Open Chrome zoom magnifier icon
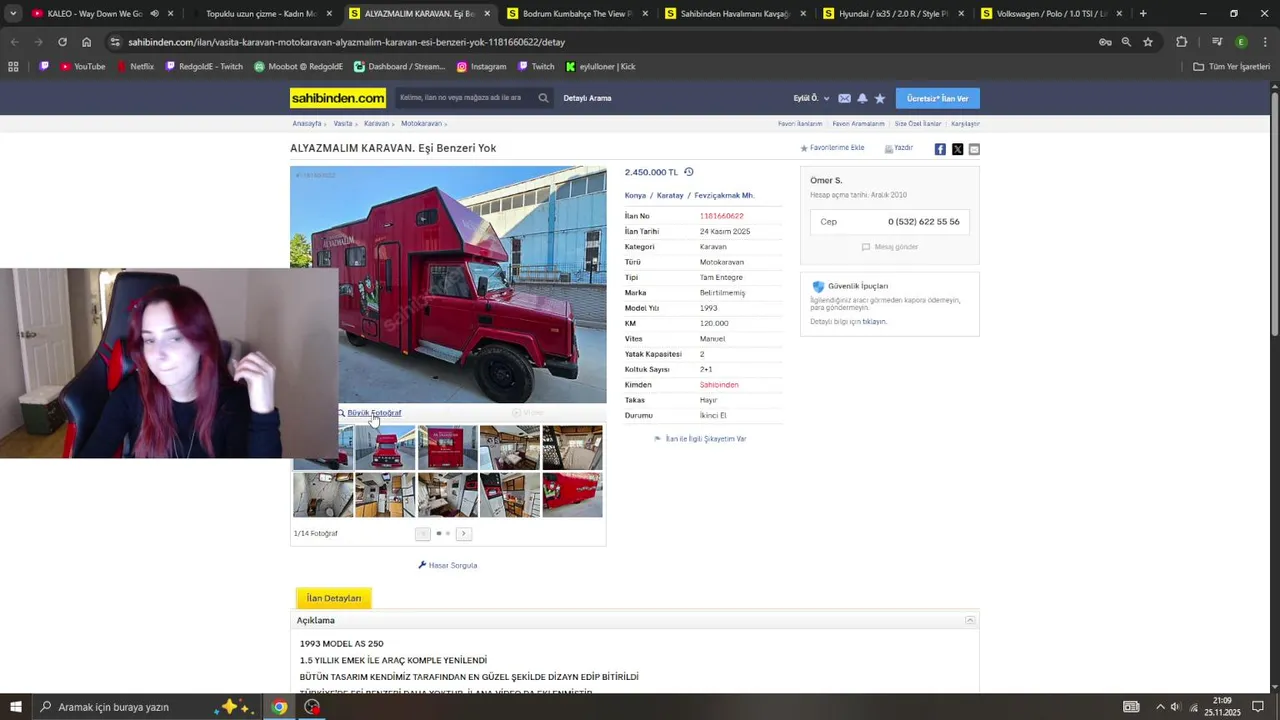The height and width of the screenshot is (720, 1280). click(x=1126, y=42)
